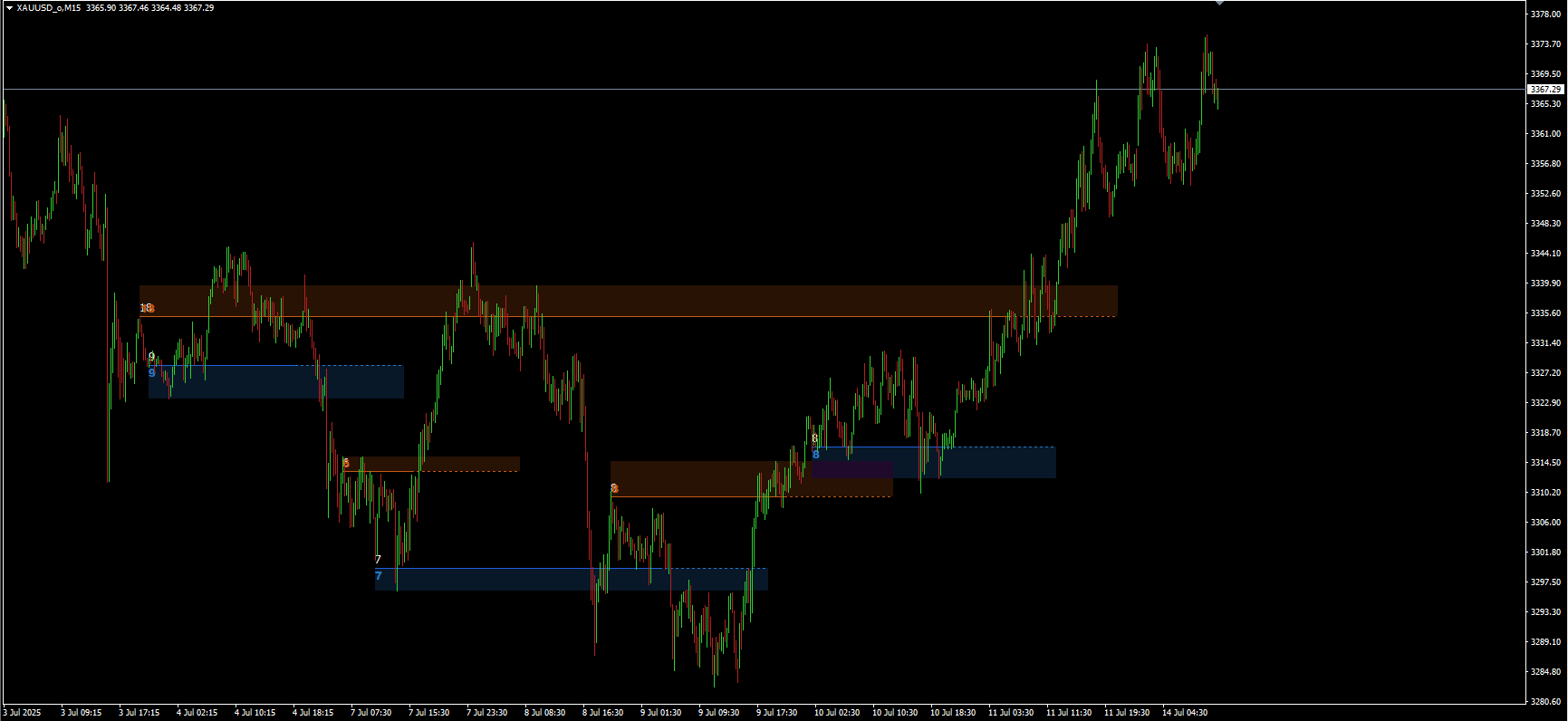Select the blue 8 label on the demand zone
The height and width of the screenshot is (721, 1568).
pos(816,455)
